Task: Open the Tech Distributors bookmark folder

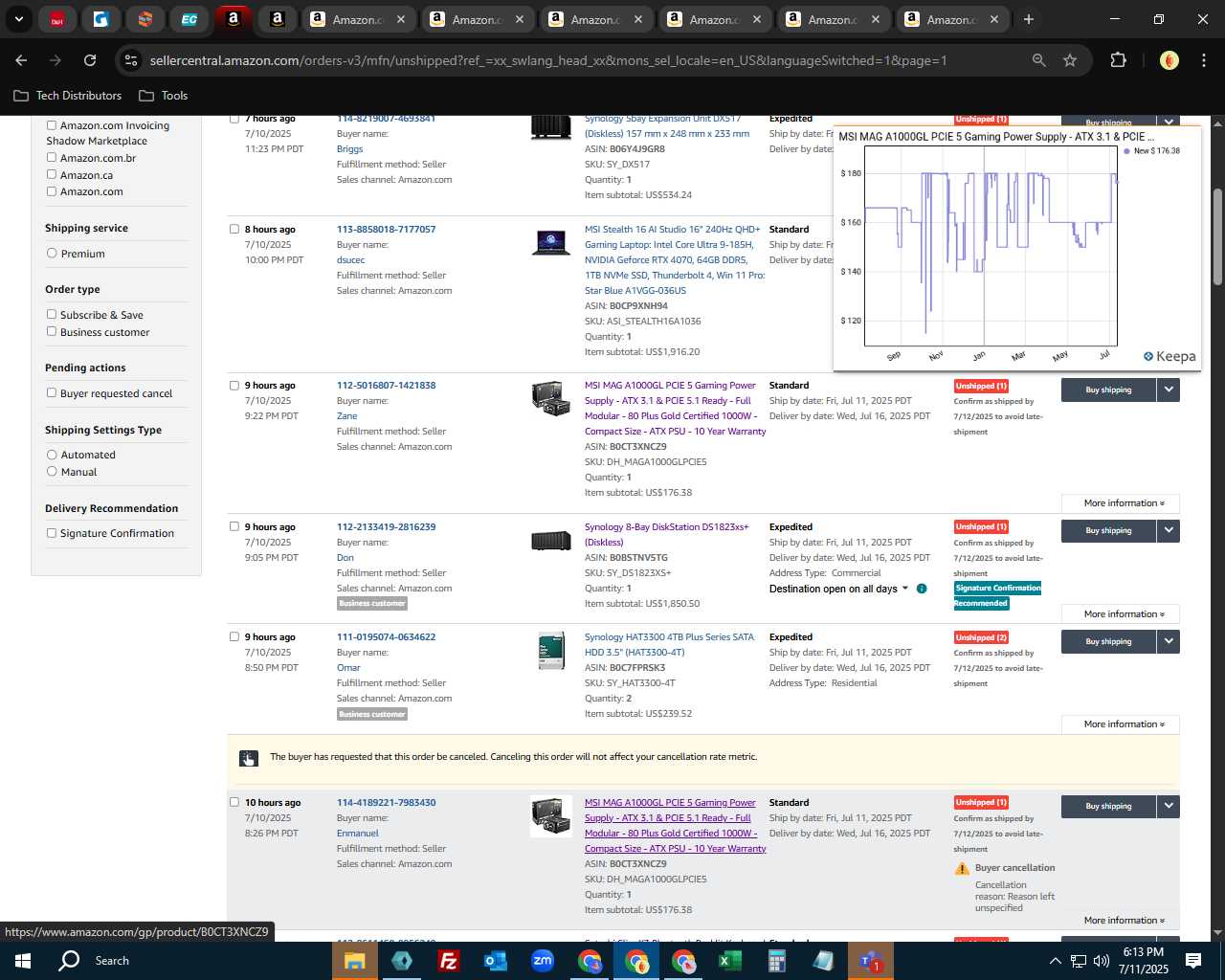Action: [68, 96]
